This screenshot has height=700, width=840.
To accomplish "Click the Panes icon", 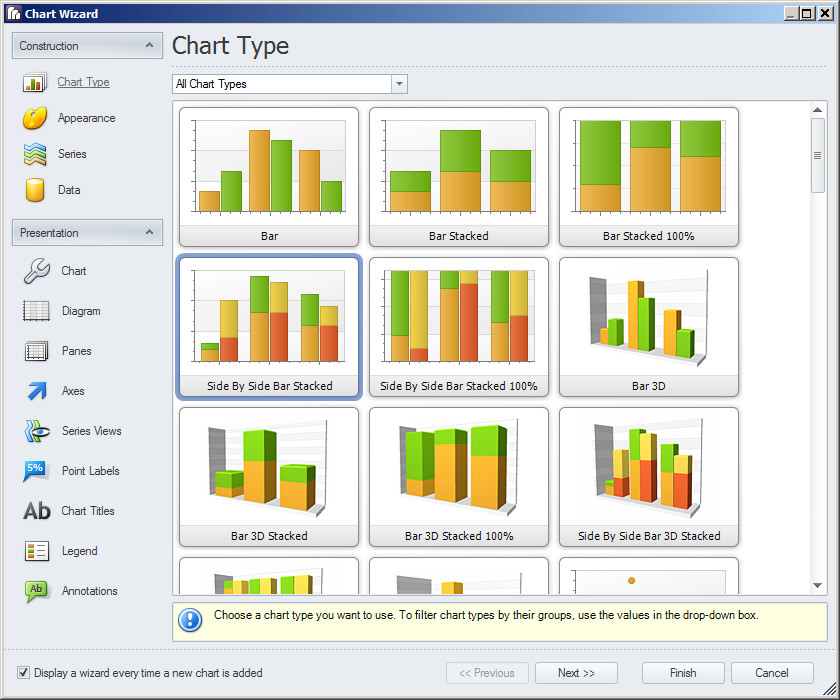I will pyautogui.click(x=36, y=351).
